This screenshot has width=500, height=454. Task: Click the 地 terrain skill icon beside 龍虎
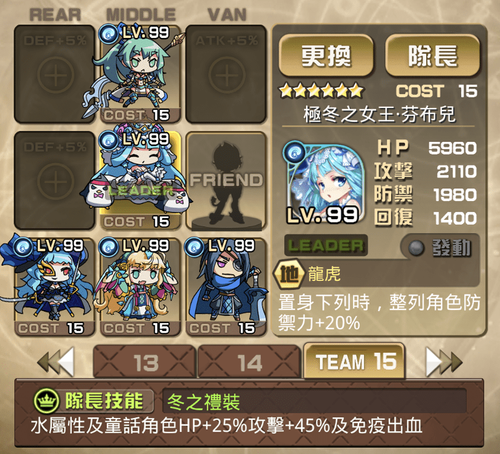(289, 274)
